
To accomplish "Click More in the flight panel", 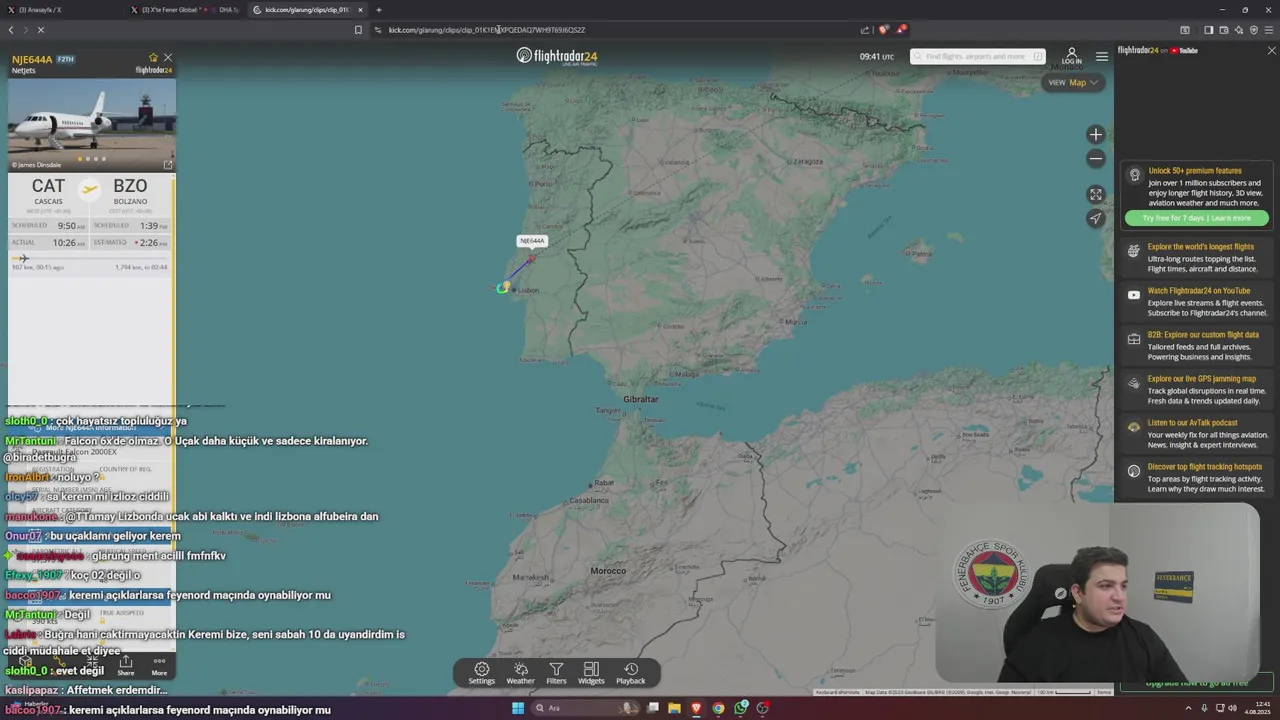I will (x=159, y=665).
